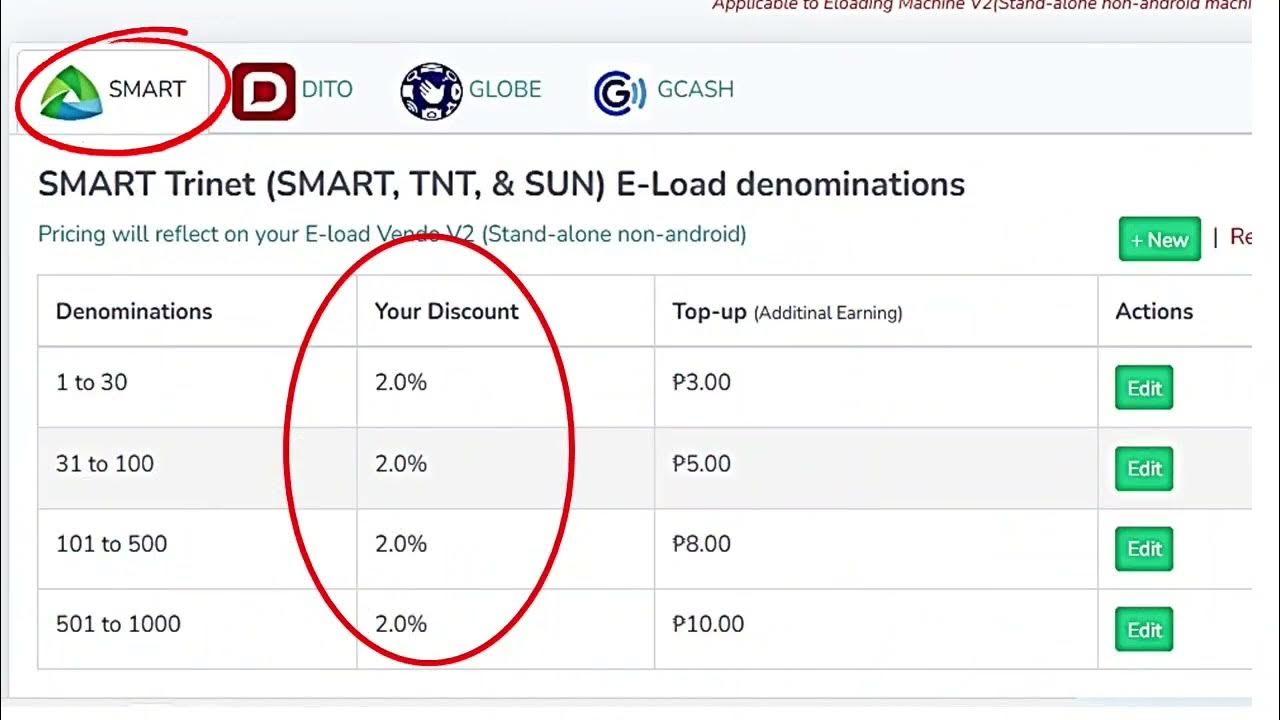Click the ₱5.00 top-up cell
Viewport: 1280px width, 720px height.
(702, 463)
